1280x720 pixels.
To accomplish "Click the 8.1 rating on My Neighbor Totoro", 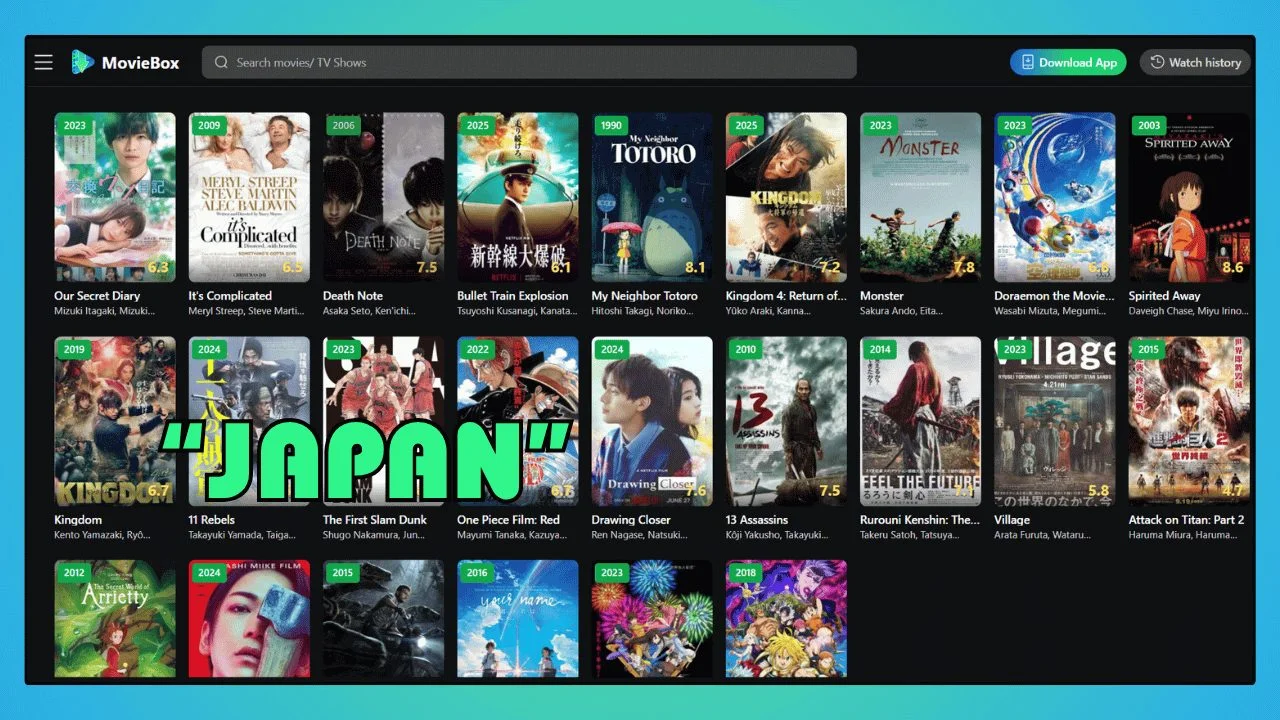I will [x=696, y=267].
